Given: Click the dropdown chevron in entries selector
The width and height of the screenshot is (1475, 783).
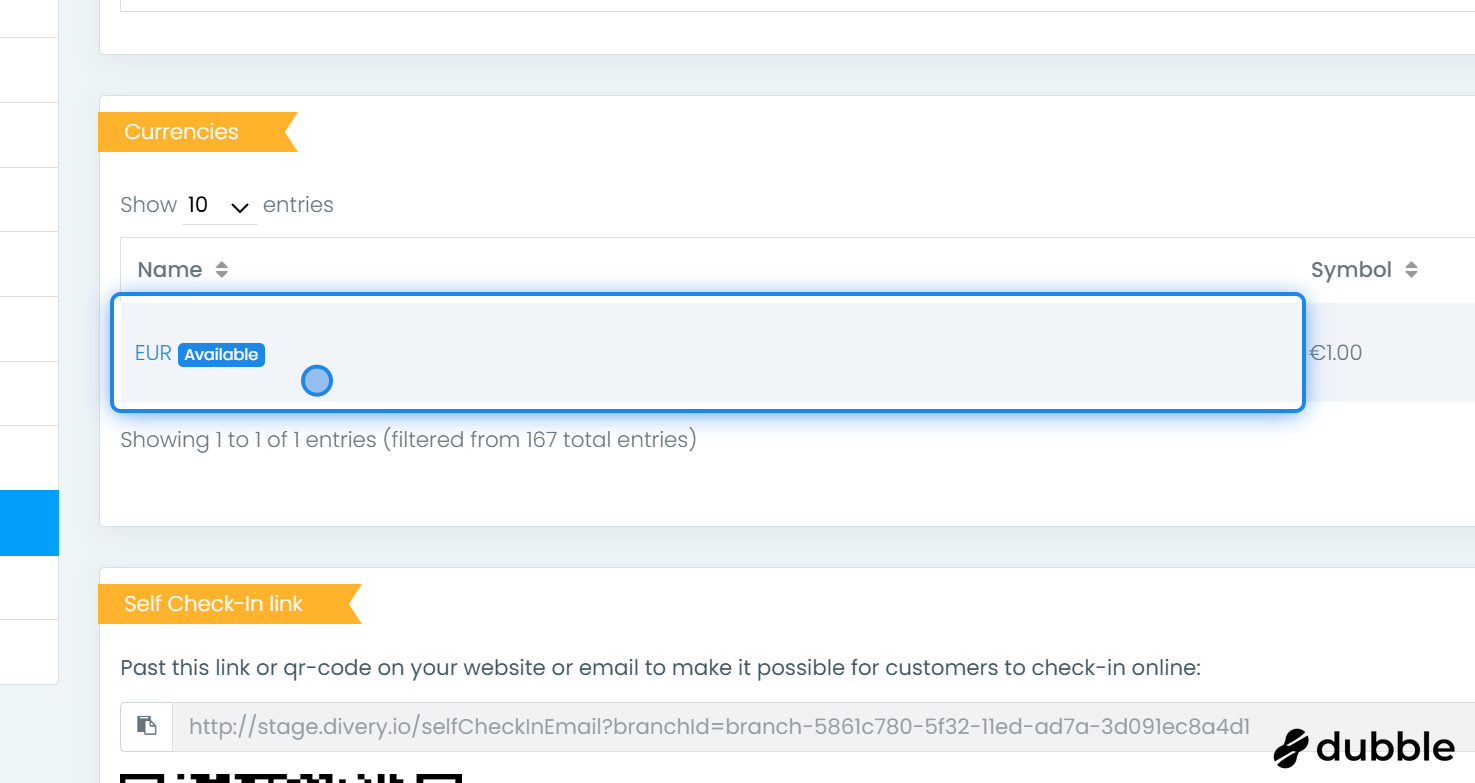Looking at the screenshot, I should point(240,207).
